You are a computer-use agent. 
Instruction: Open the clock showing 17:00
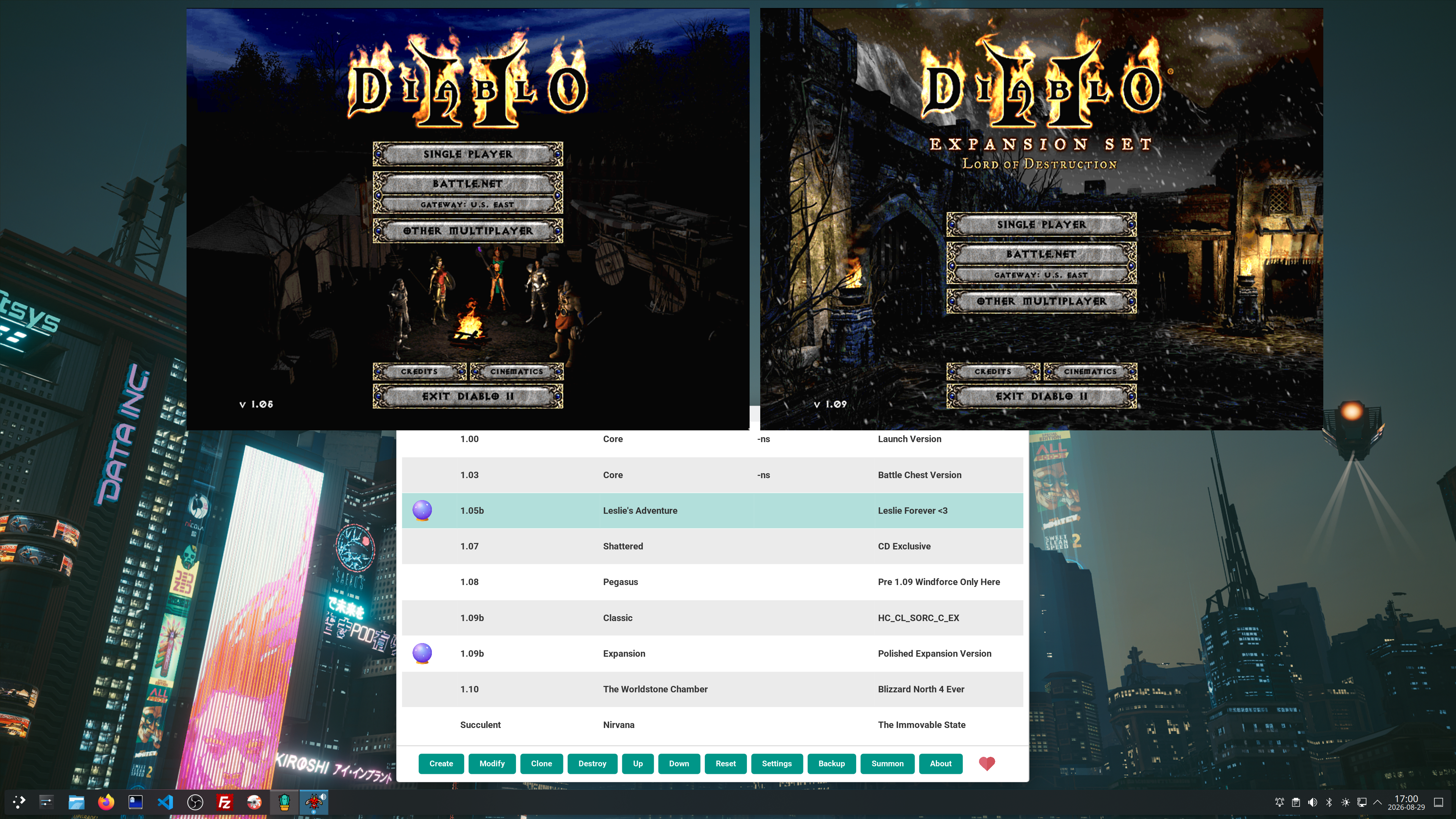click(1406, 802)
